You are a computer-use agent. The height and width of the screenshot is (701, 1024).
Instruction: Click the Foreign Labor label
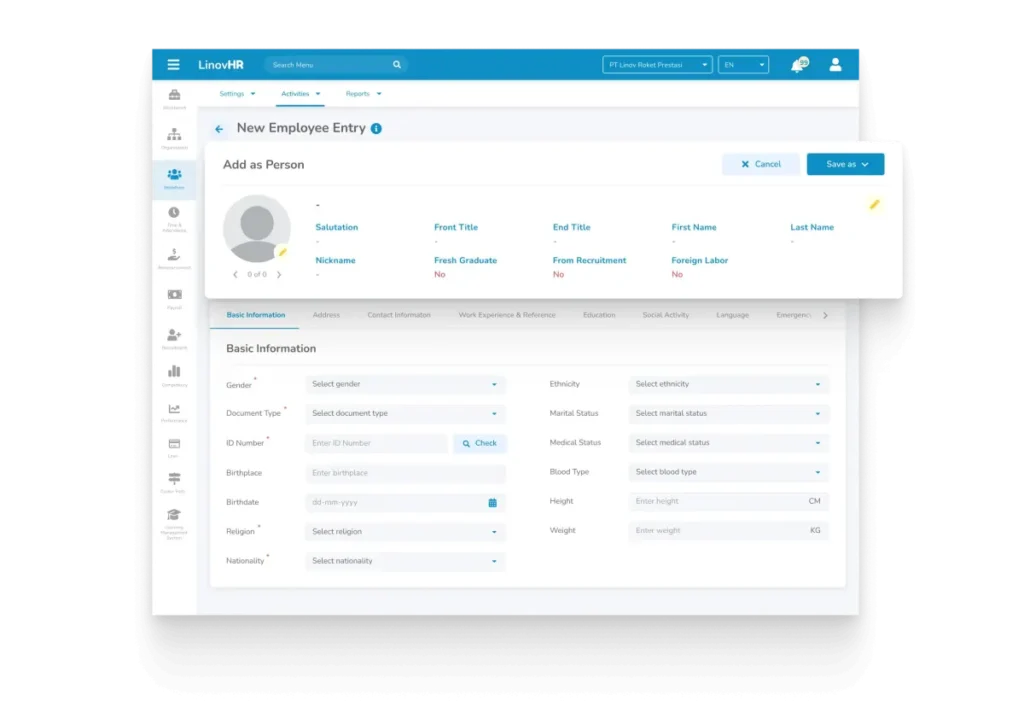[699, 260]
